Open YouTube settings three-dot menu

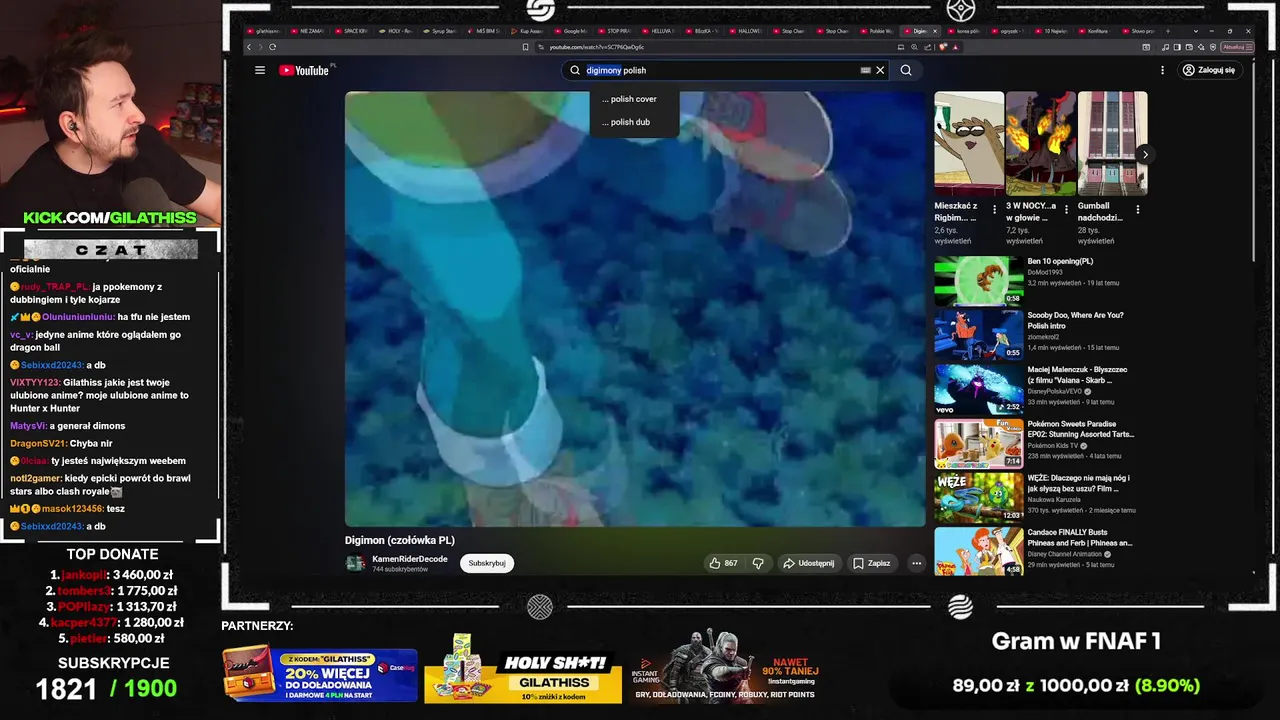[1162, 70]
